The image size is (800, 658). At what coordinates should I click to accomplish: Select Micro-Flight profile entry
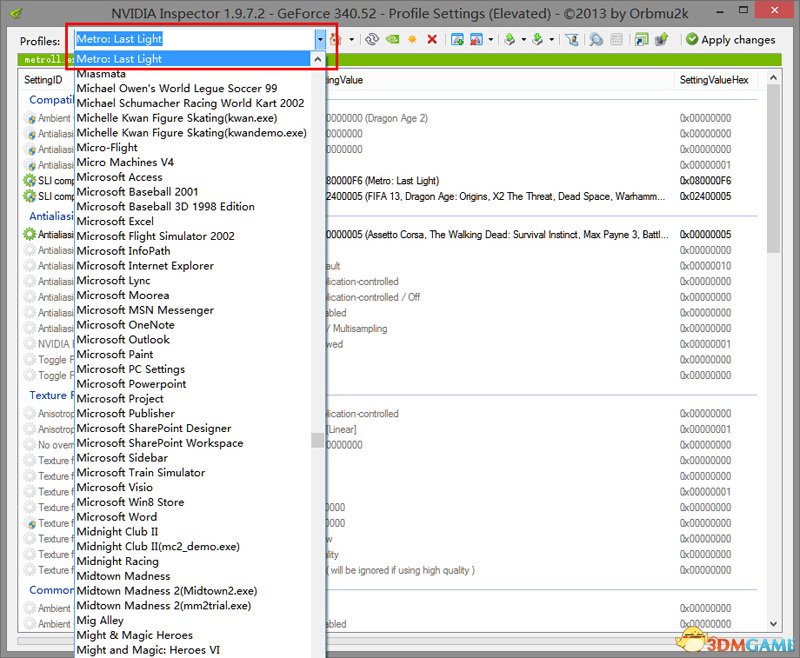click(107, 147)
